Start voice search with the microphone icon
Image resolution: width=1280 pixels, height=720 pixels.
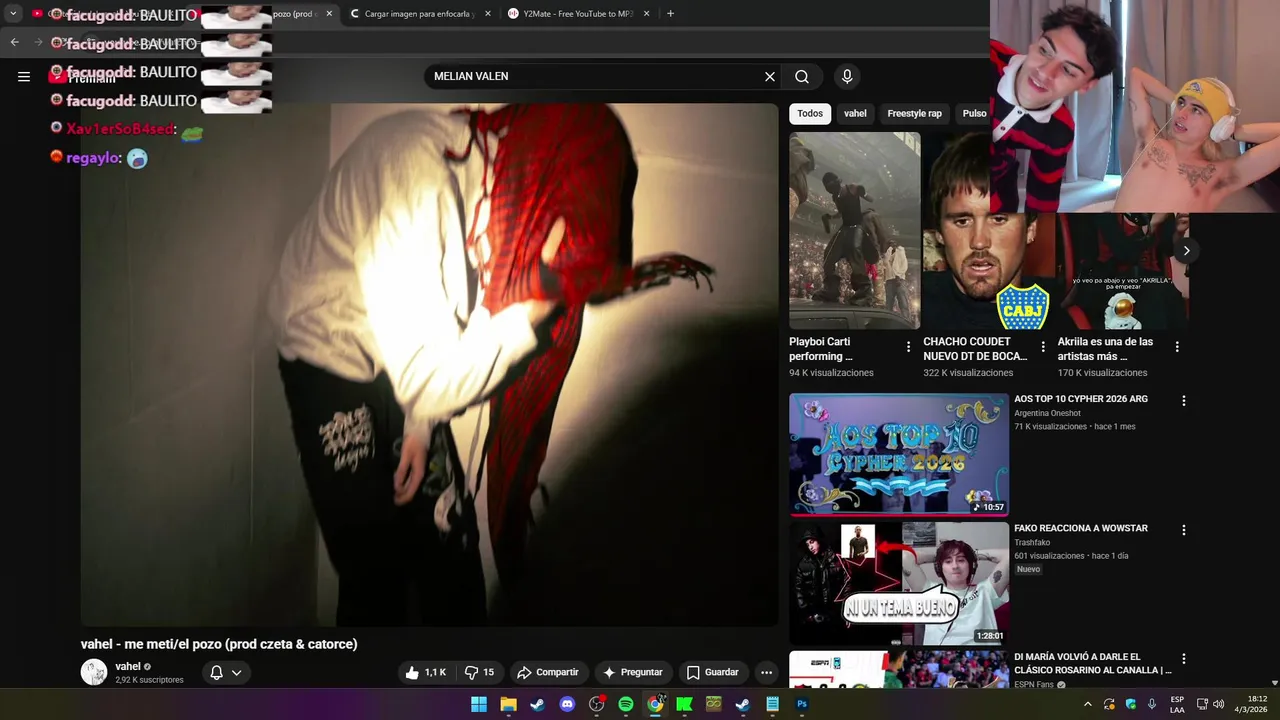coord(847,76)
